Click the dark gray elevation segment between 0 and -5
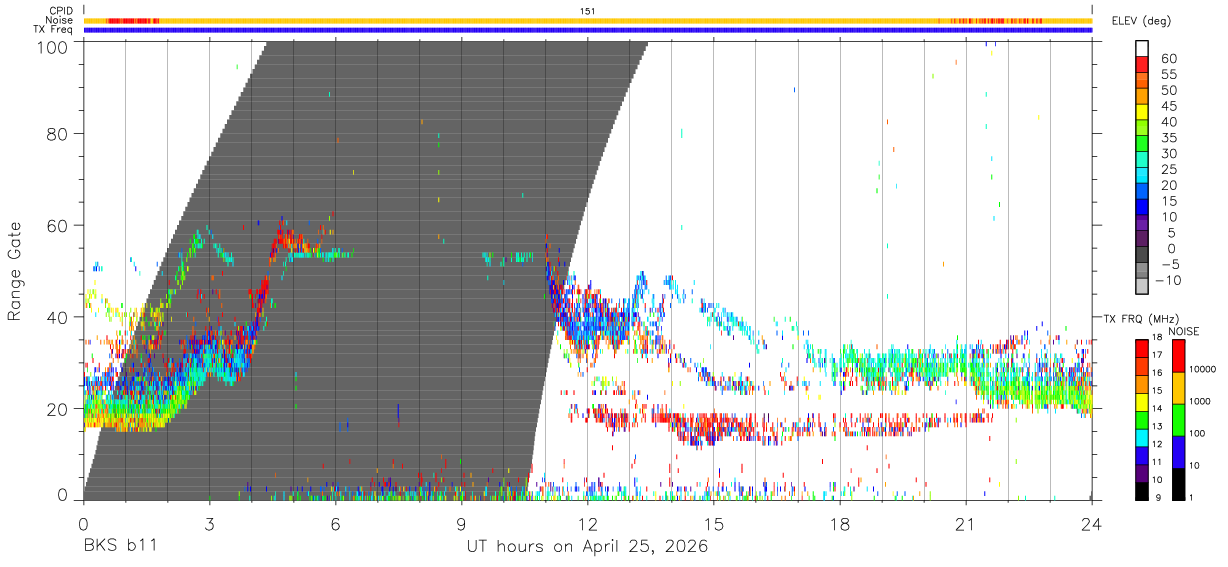 [1143, 255]
